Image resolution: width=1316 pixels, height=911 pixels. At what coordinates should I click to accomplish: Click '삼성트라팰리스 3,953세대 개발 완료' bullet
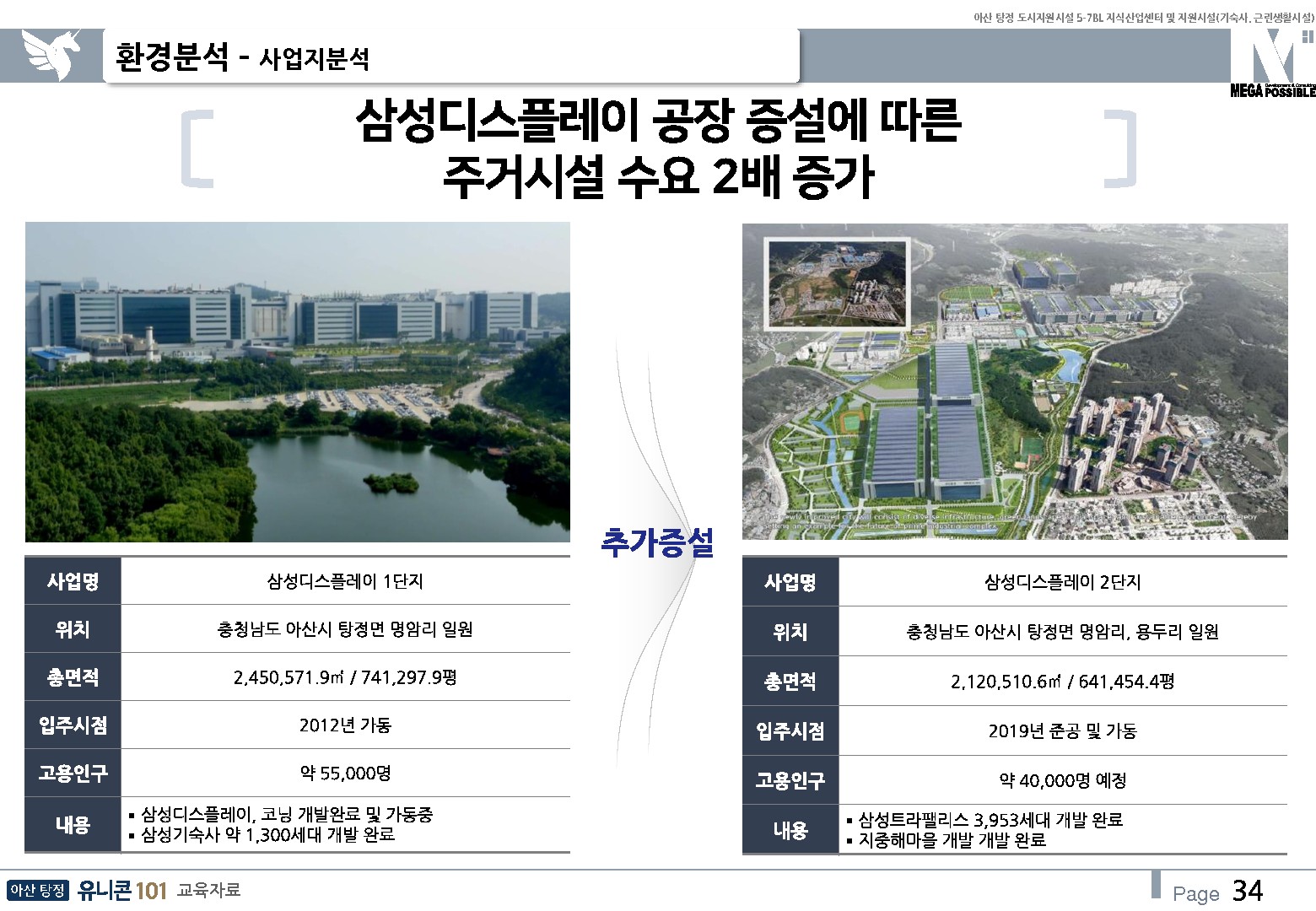pyautogui.click(x=984, y=820)
